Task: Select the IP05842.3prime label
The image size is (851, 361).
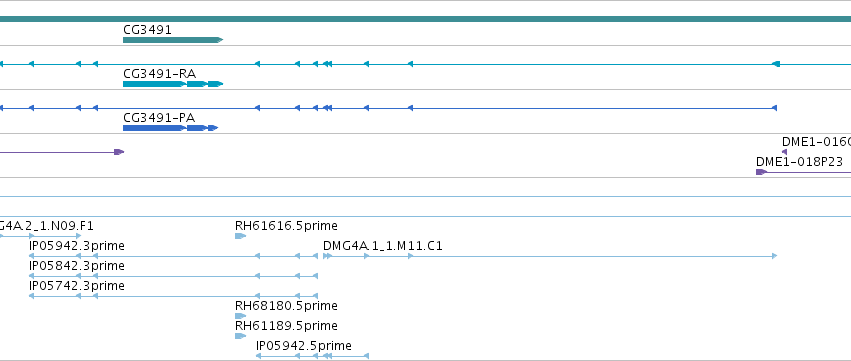Action: coord(77,266)
